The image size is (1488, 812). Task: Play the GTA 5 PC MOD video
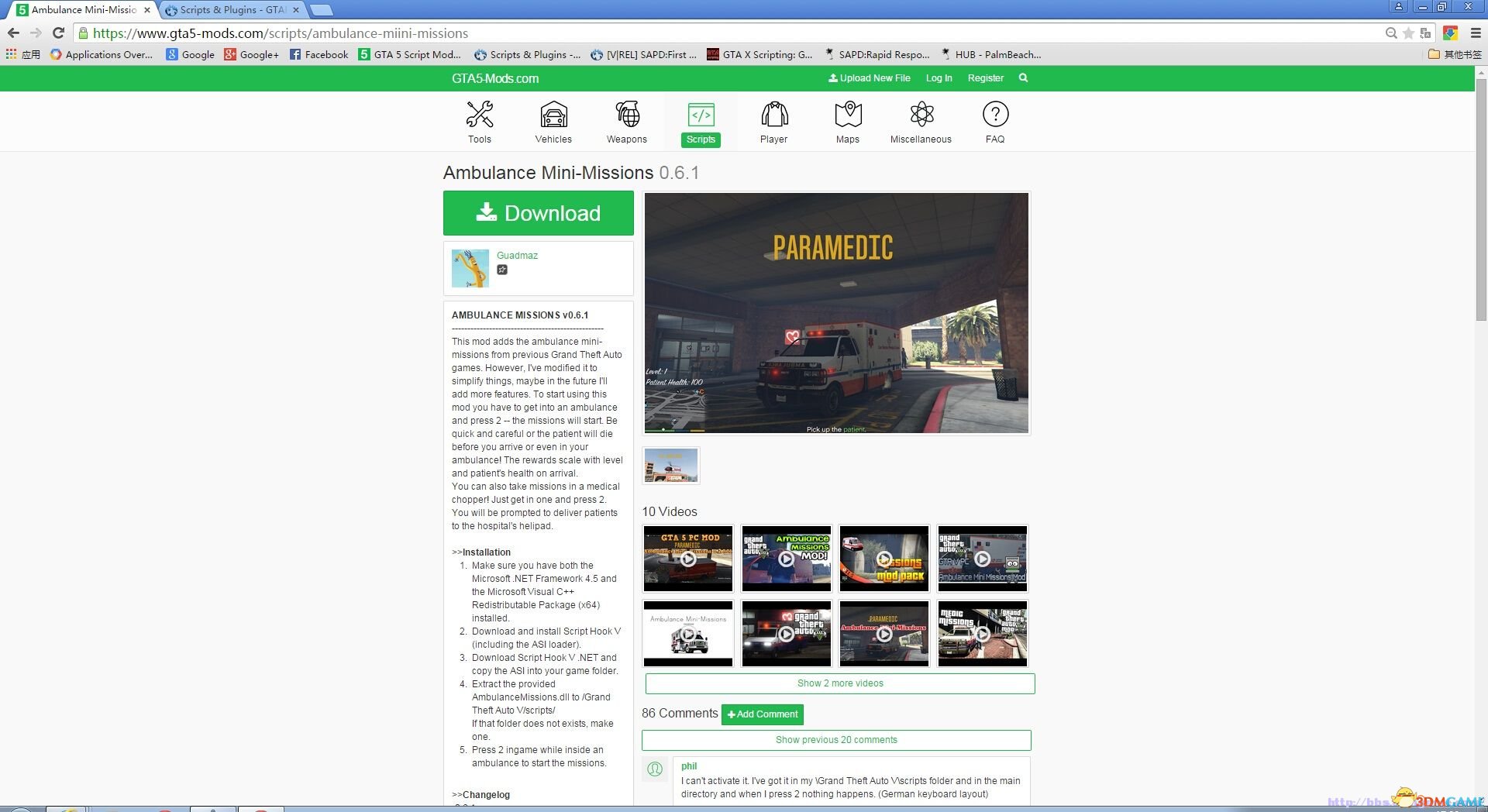tap(688, 559)
